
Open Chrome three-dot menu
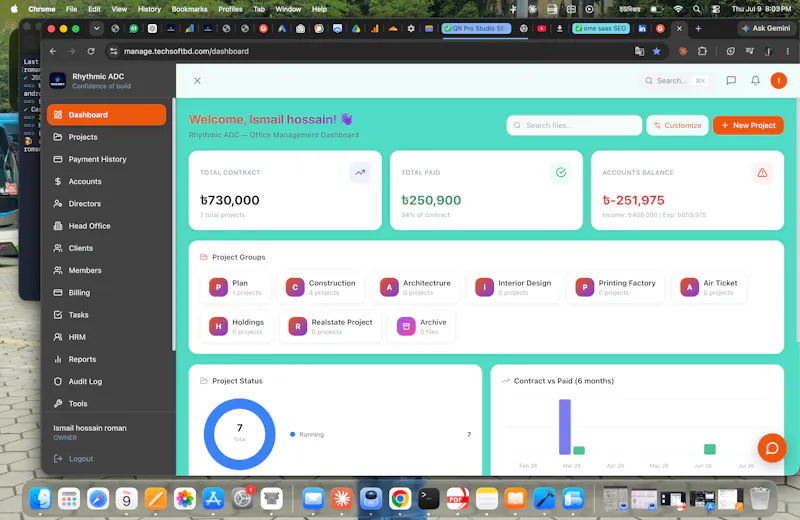point(787,51)
